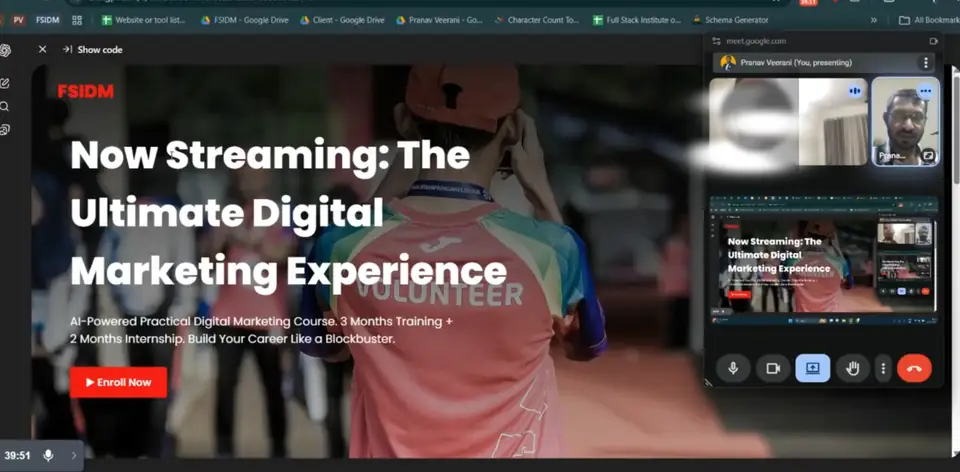Click the speaking indicator on the first participant tile
Viewport: 960px width, 472px height.
point(855,91)
